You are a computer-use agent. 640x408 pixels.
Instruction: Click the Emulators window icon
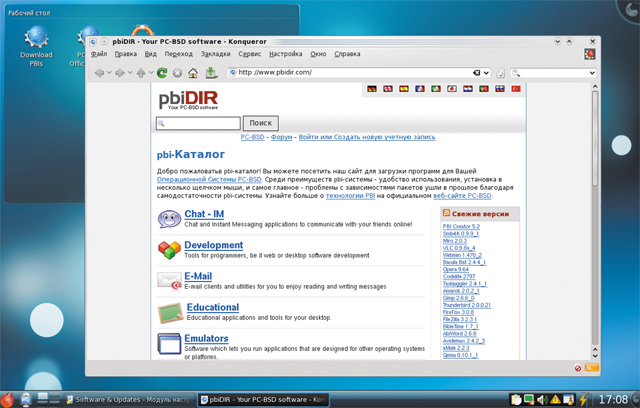click(x=169, y=344)
